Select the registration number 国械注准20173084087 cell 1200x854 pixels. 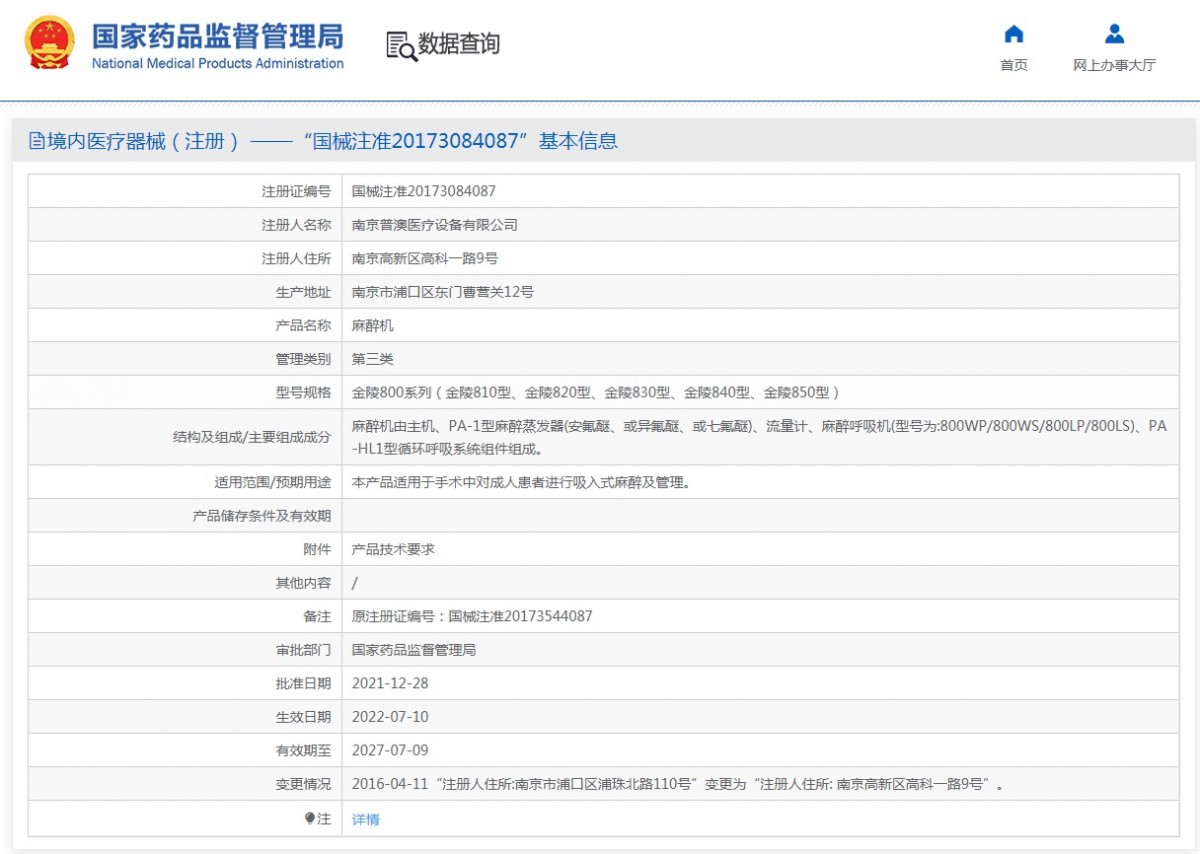pyautogui.click(x=424, y=191)
